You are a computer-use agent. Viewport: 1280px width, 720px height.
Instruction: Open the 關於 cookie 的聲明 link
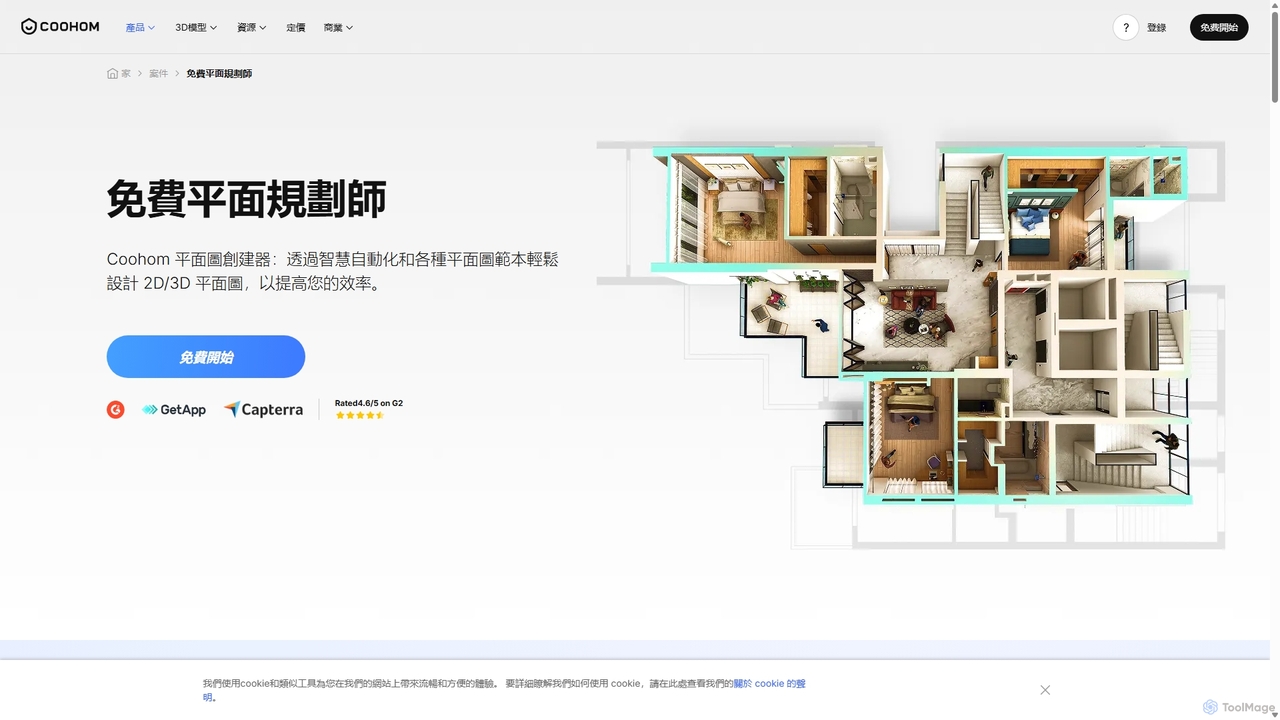click(769, 684)
